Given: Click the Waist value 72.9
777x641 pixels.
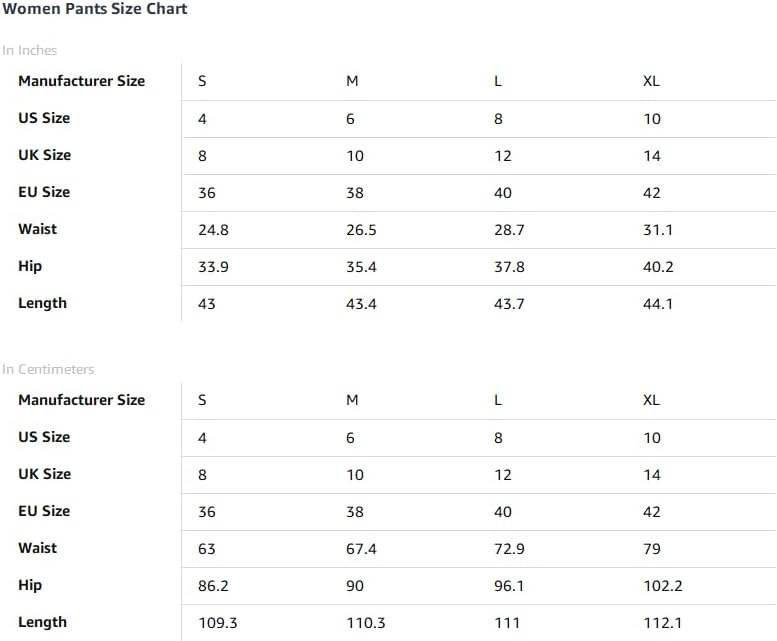Looking at the screenshot, I should tap(509, 549).
